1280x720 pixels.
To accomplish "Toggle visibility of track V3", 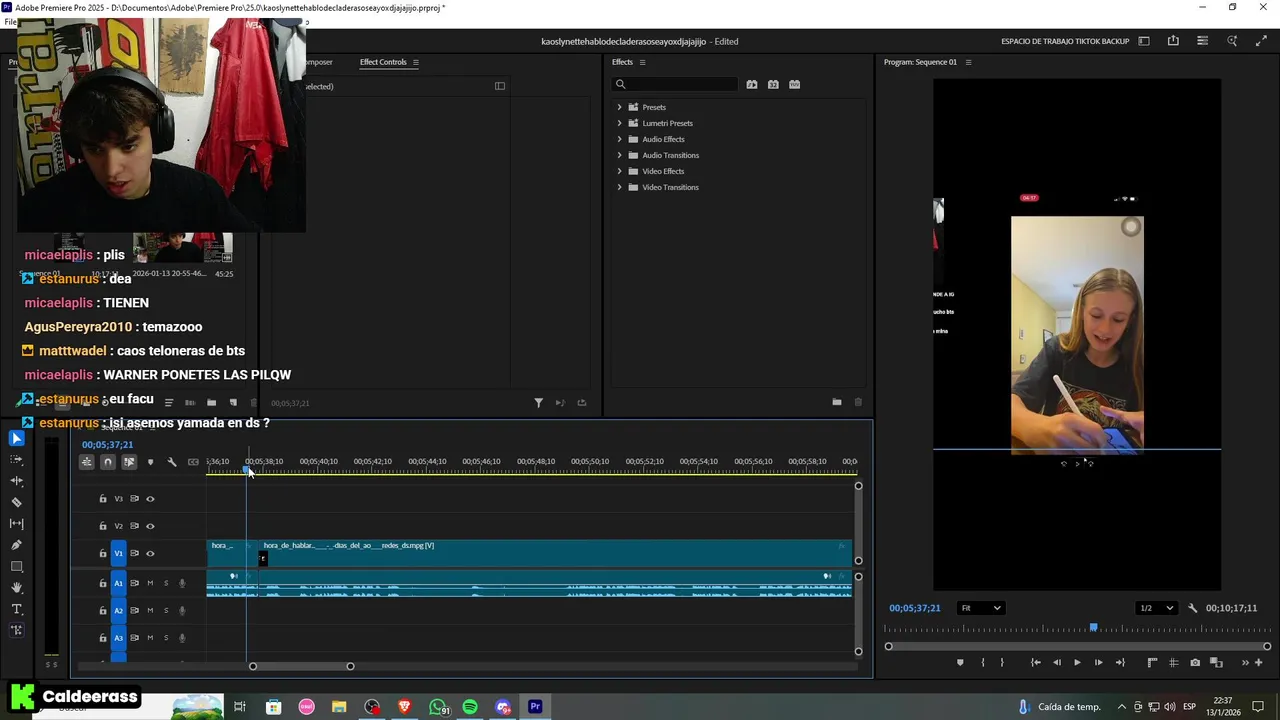I will coord(150,498).
